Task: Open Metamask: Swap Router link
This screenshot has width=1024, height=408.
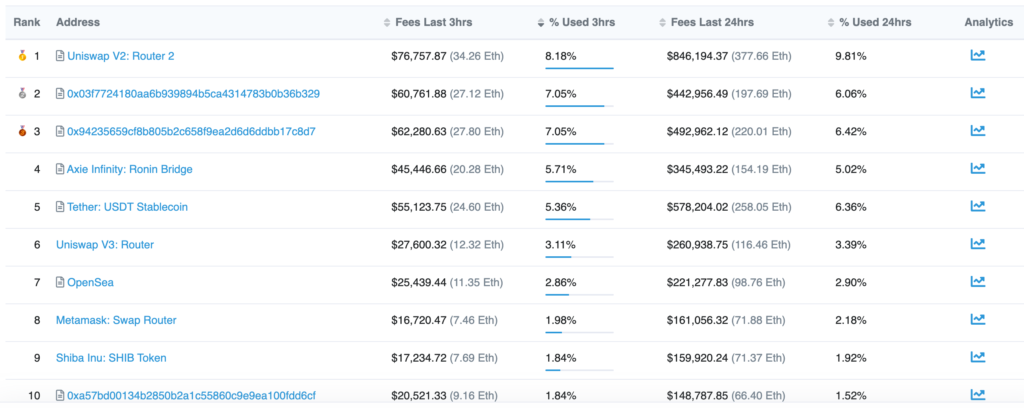Action: tap(116, 321)
